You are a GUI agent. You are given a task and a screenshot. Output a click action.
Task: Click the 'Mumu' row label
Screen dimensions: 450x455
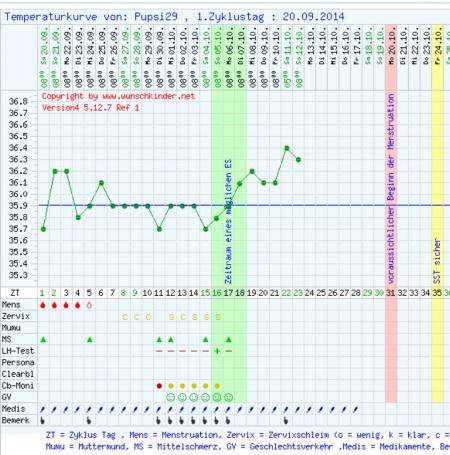[11, 328]
